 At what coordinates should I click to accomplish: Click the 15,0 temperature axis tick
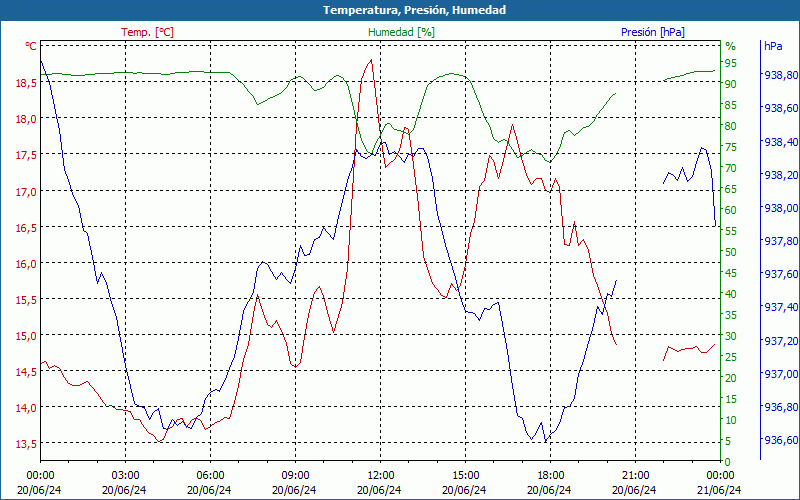(28, 336)
